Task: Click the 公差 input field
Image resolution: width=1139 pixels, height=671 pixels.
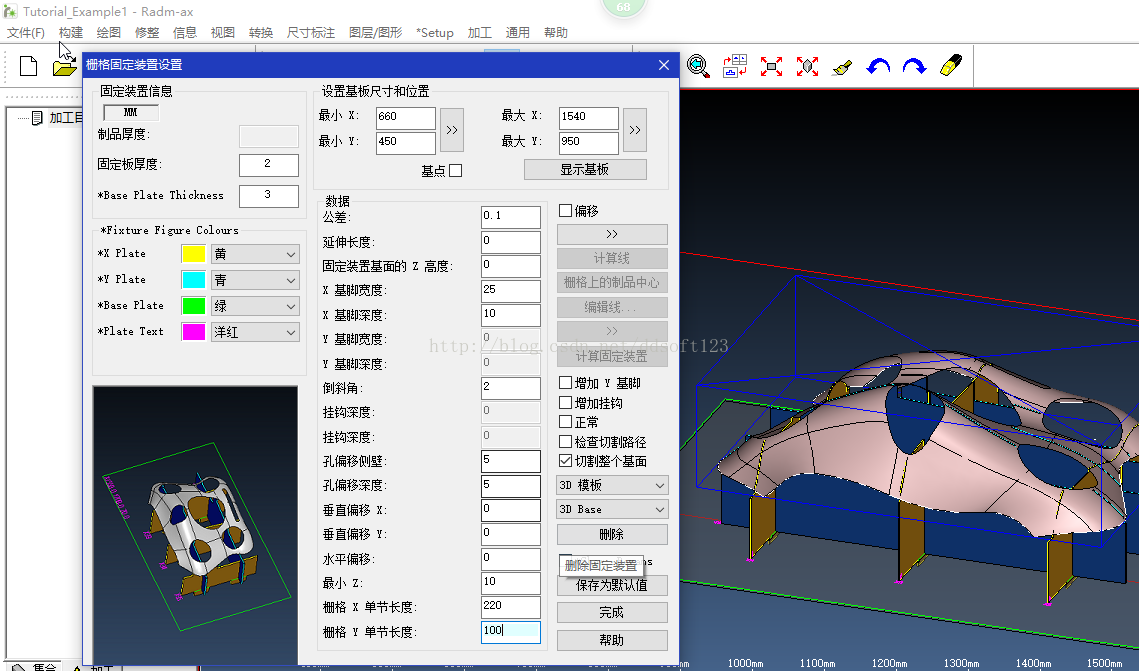Action: [511, 217]
